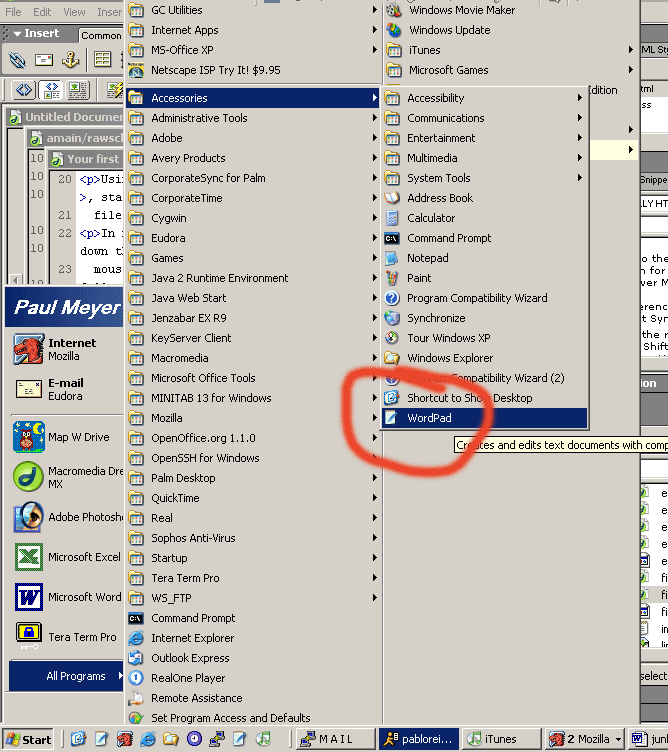Screen dimensions: 668x752
Task: Click Show Desktop in Quick Launch bar
Action: pyautogui.click(x=78, y=739)
